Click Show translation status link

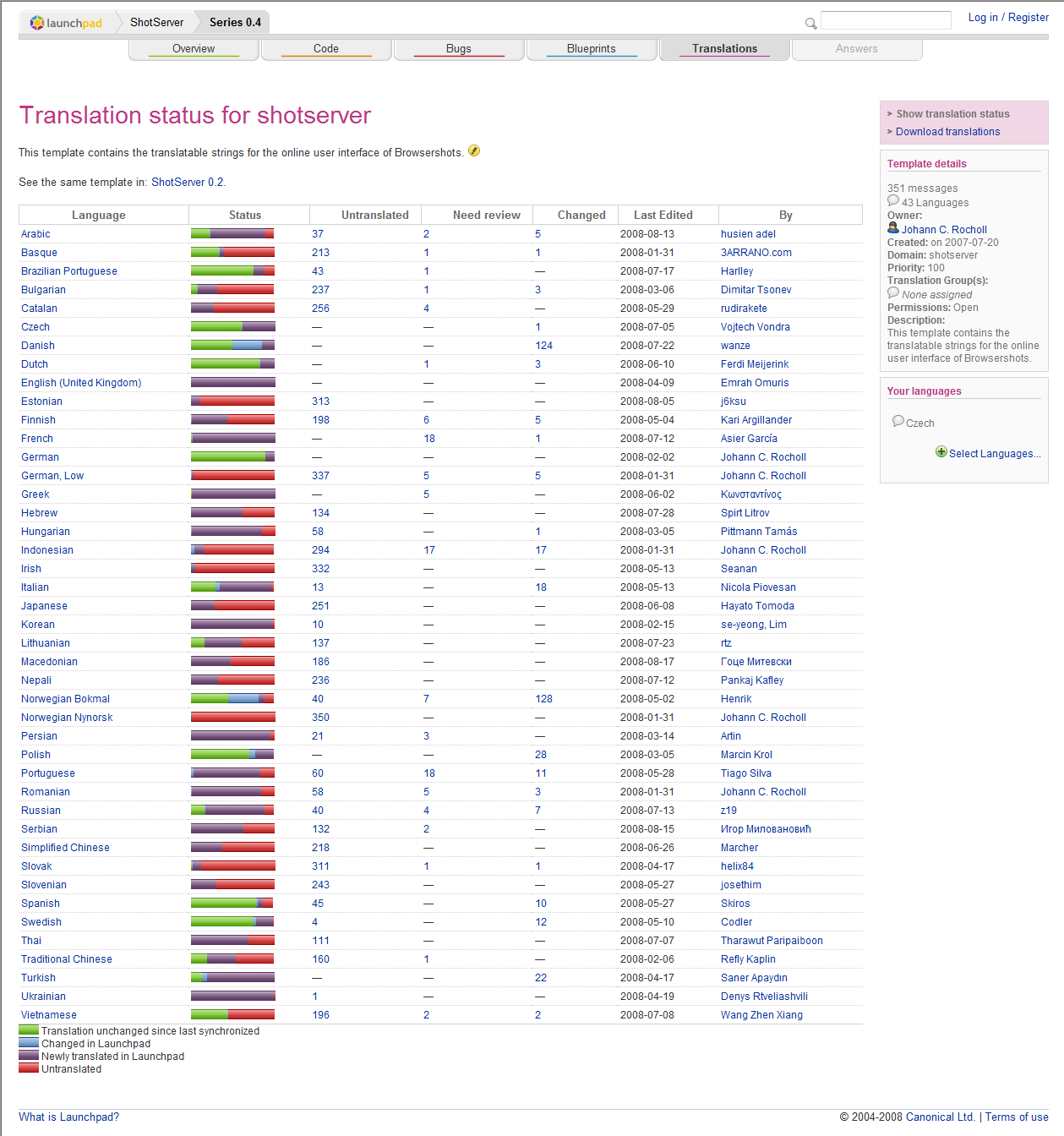click(x=952, y=114)
